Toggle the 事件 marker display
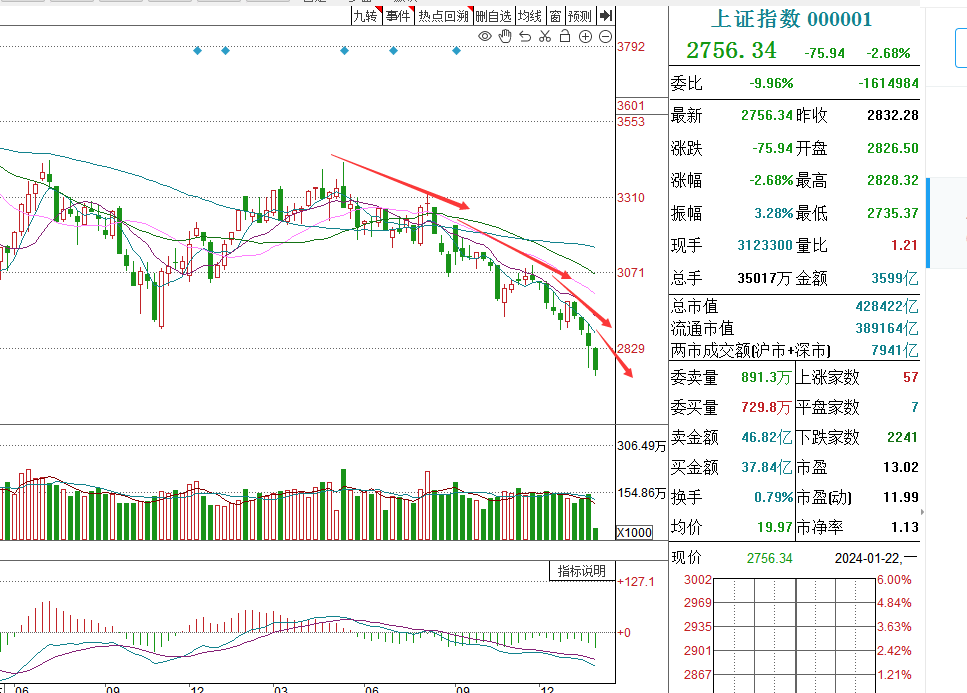This screenshot has width=967, height=693. (x=396, y=15)
